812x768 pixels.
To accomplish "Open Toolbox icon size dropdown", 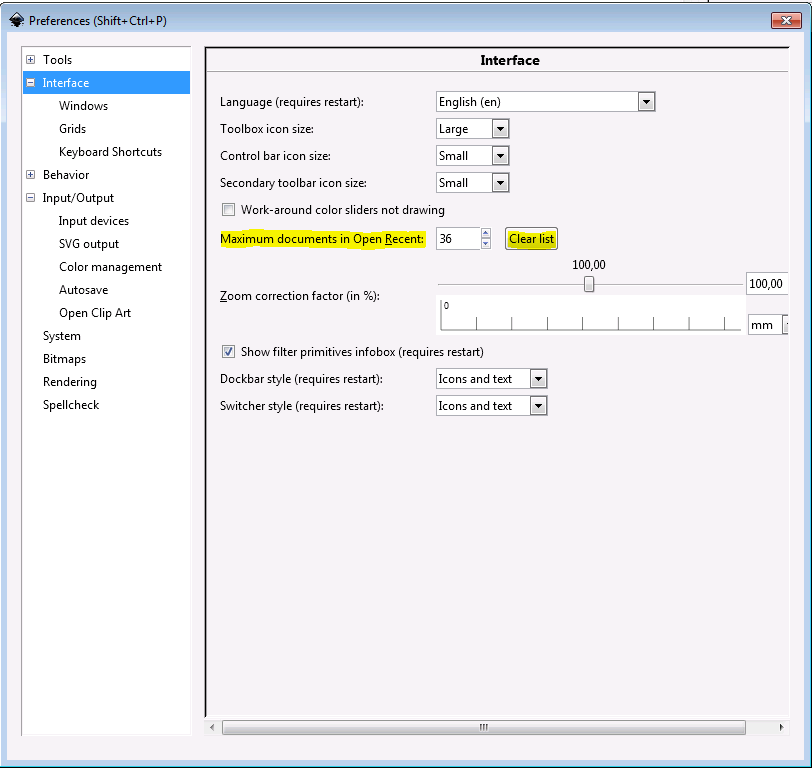I will point(500,129).
